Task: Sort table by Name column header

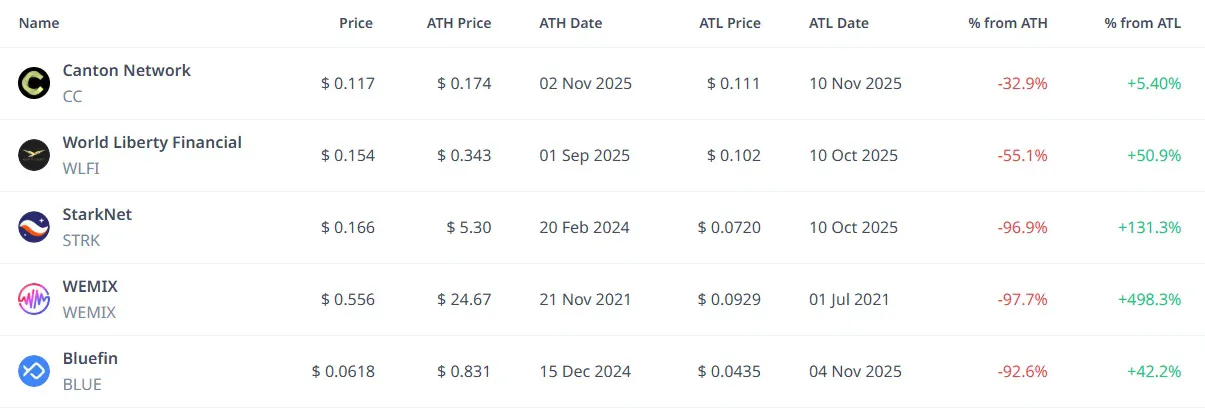Action: (x=39, y=23)
